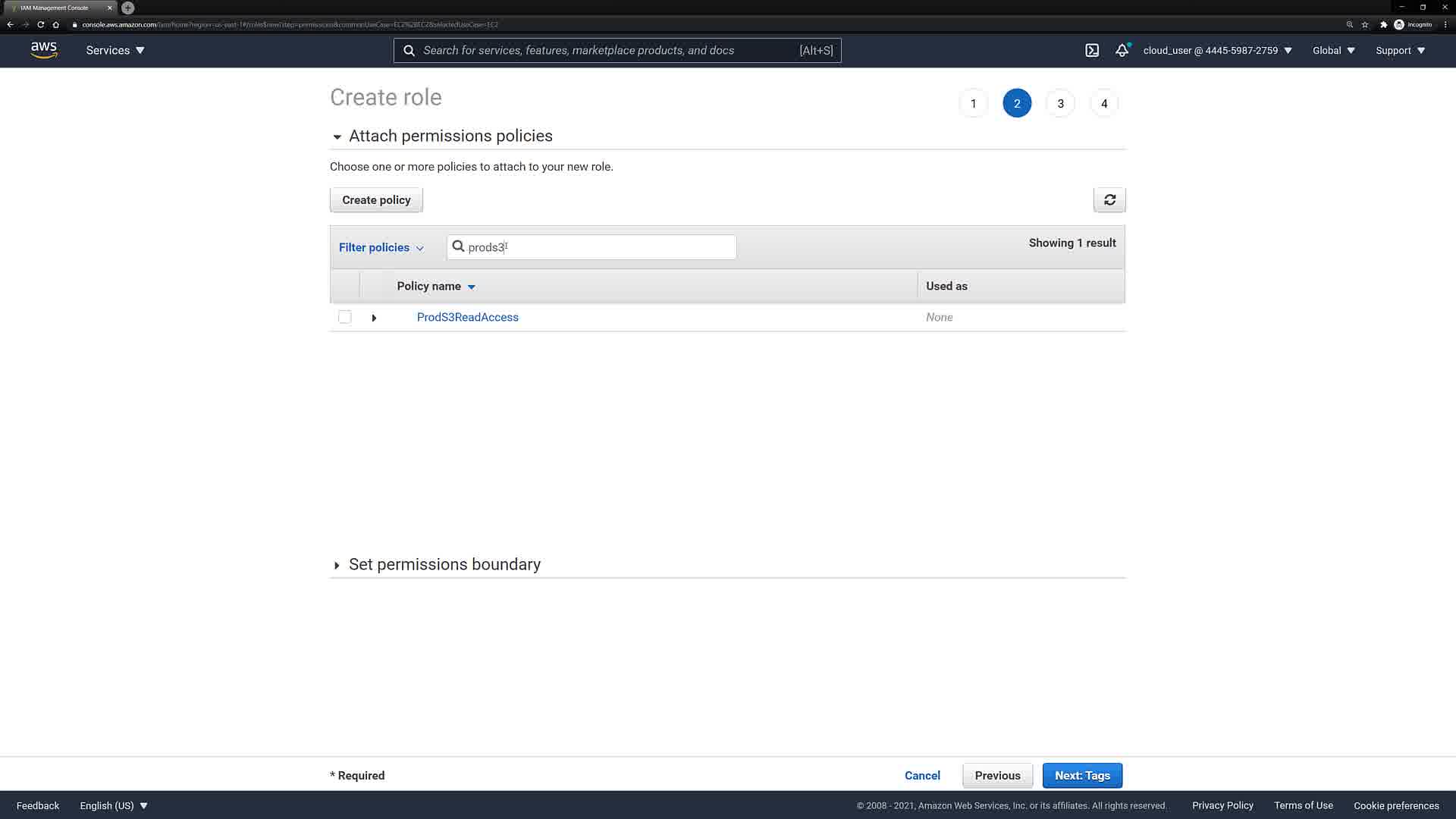Click the browser reload icon
This screenshot has height=819, width=1456.
(x=41, y=24)
